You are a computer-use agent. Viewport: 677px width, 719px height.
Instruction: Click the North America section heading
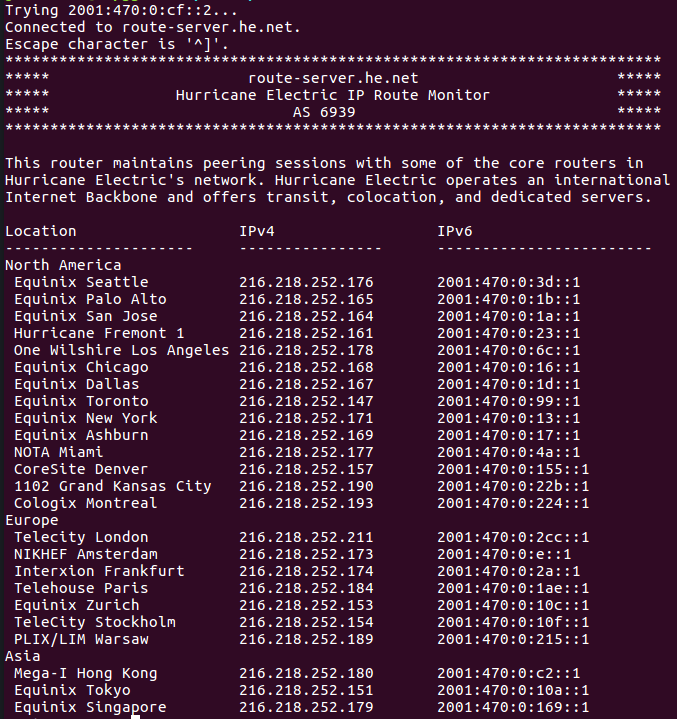coord(63,265)
